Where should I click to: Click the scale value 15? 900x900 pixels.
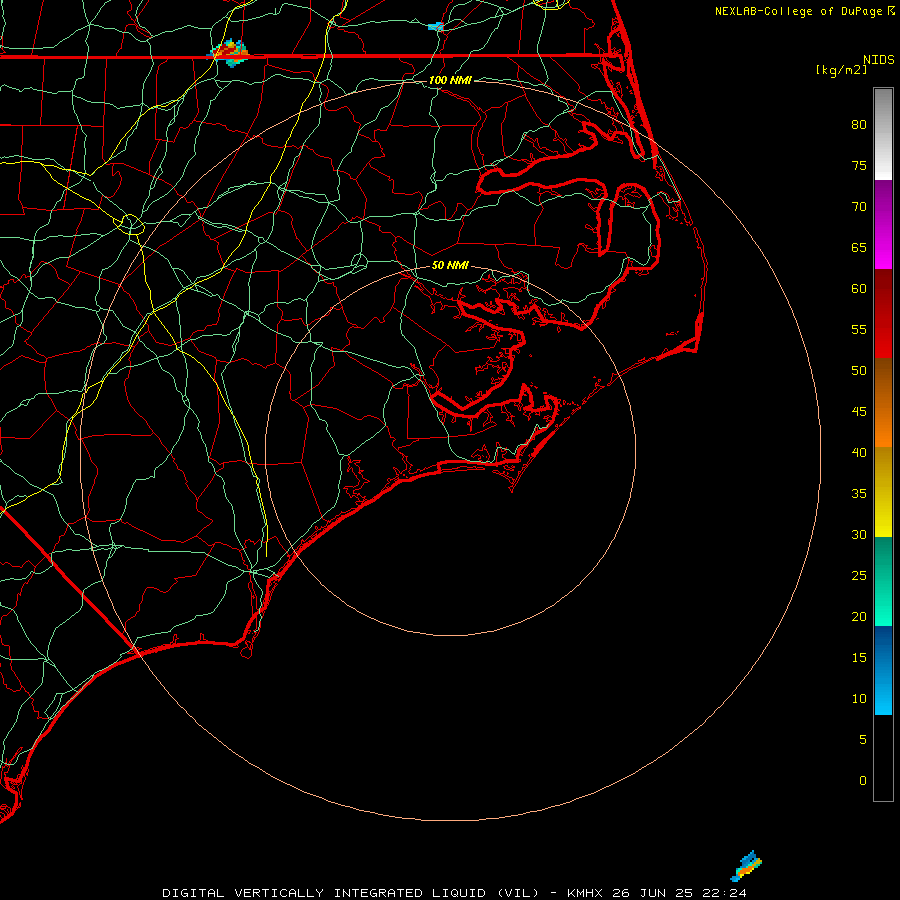pos(859,658)
